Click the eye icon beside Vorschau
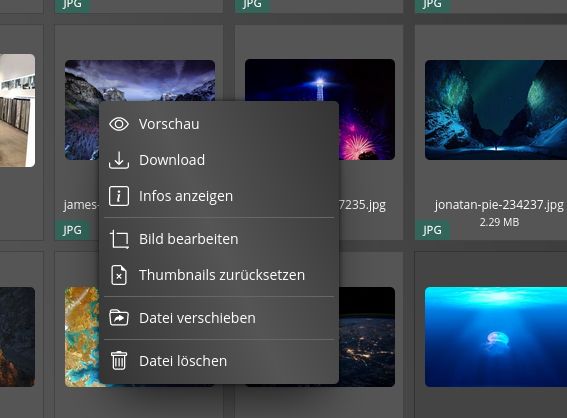The height and width of the screenshot is (418, 567). click(x=119, y=124)
